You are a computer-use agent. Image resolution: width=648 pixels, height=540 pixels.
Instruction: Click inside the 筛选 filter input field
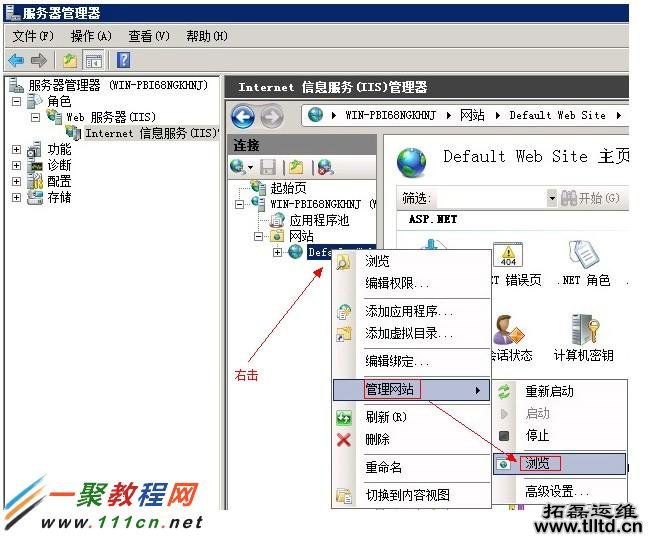click(x=491, y=199)
